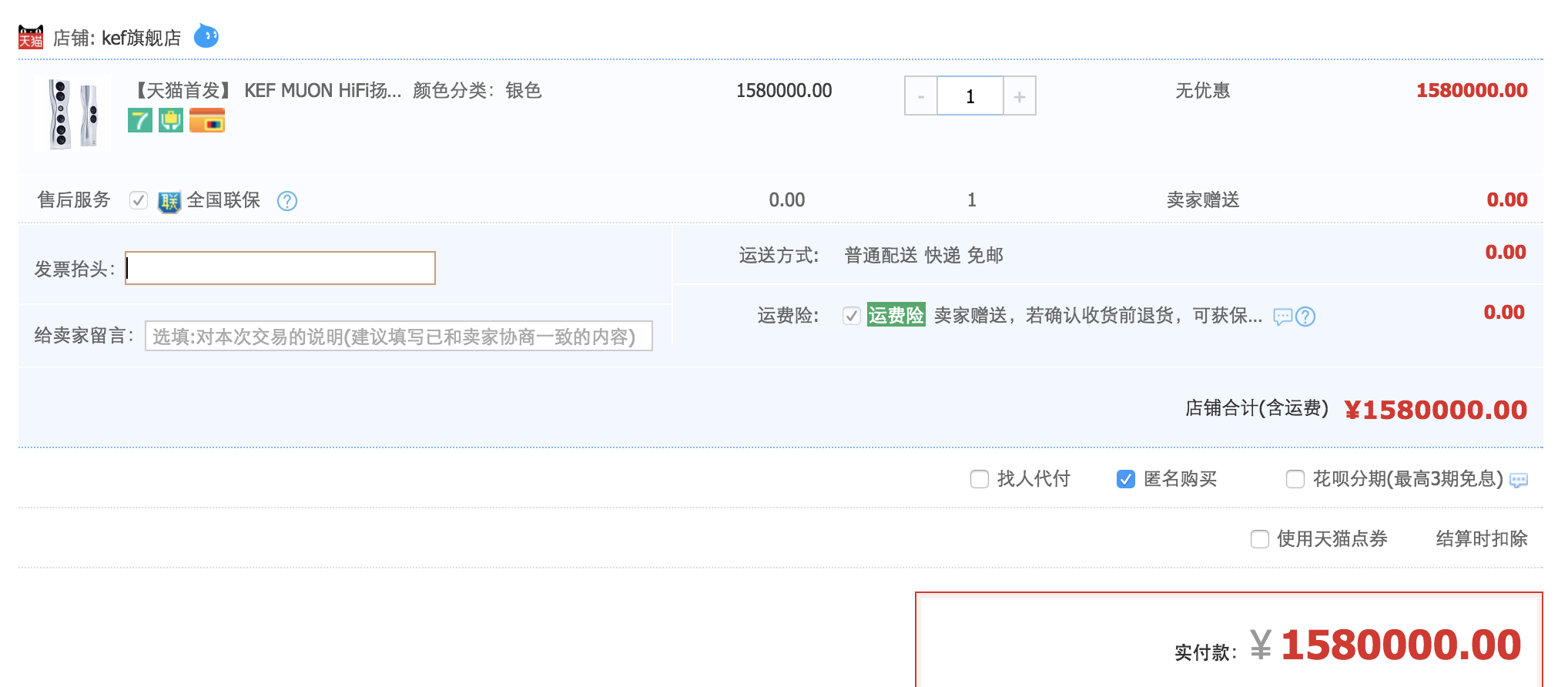Click the green shield guarantee badge

(171, 121)
